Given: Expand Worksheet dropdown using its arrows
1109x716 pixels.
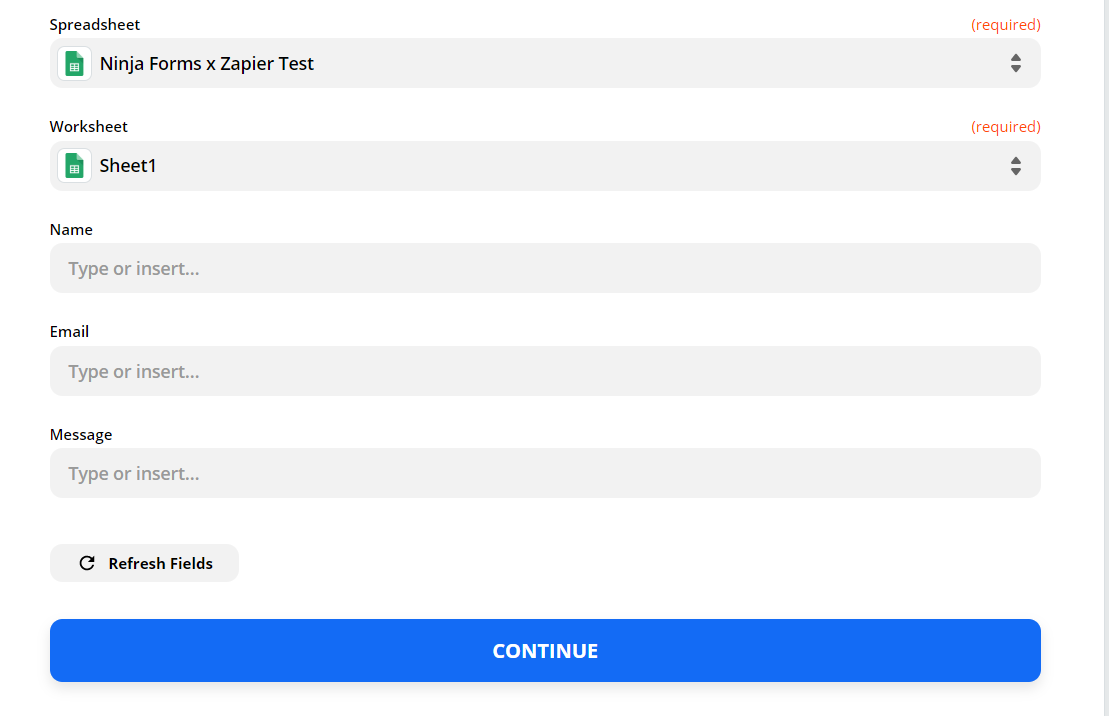Looking at the screenshot, I should click(1015, 166).
